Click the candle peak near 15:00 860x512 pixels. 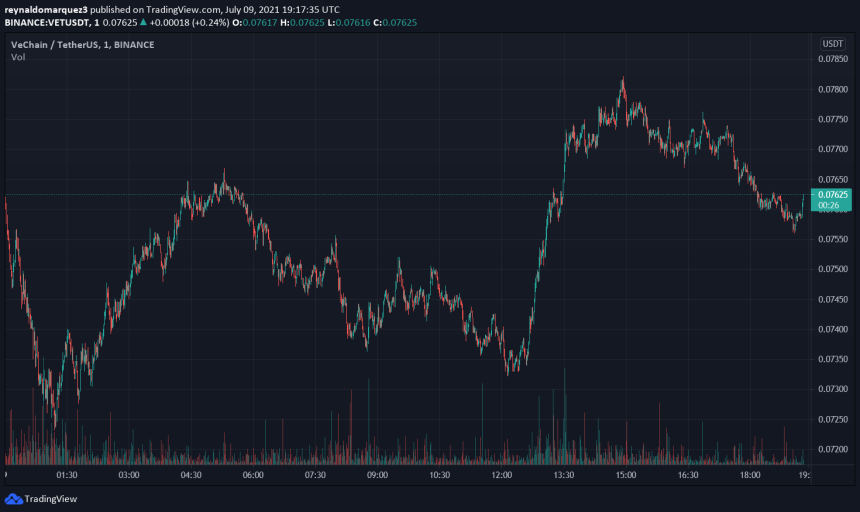coord(623,80)
